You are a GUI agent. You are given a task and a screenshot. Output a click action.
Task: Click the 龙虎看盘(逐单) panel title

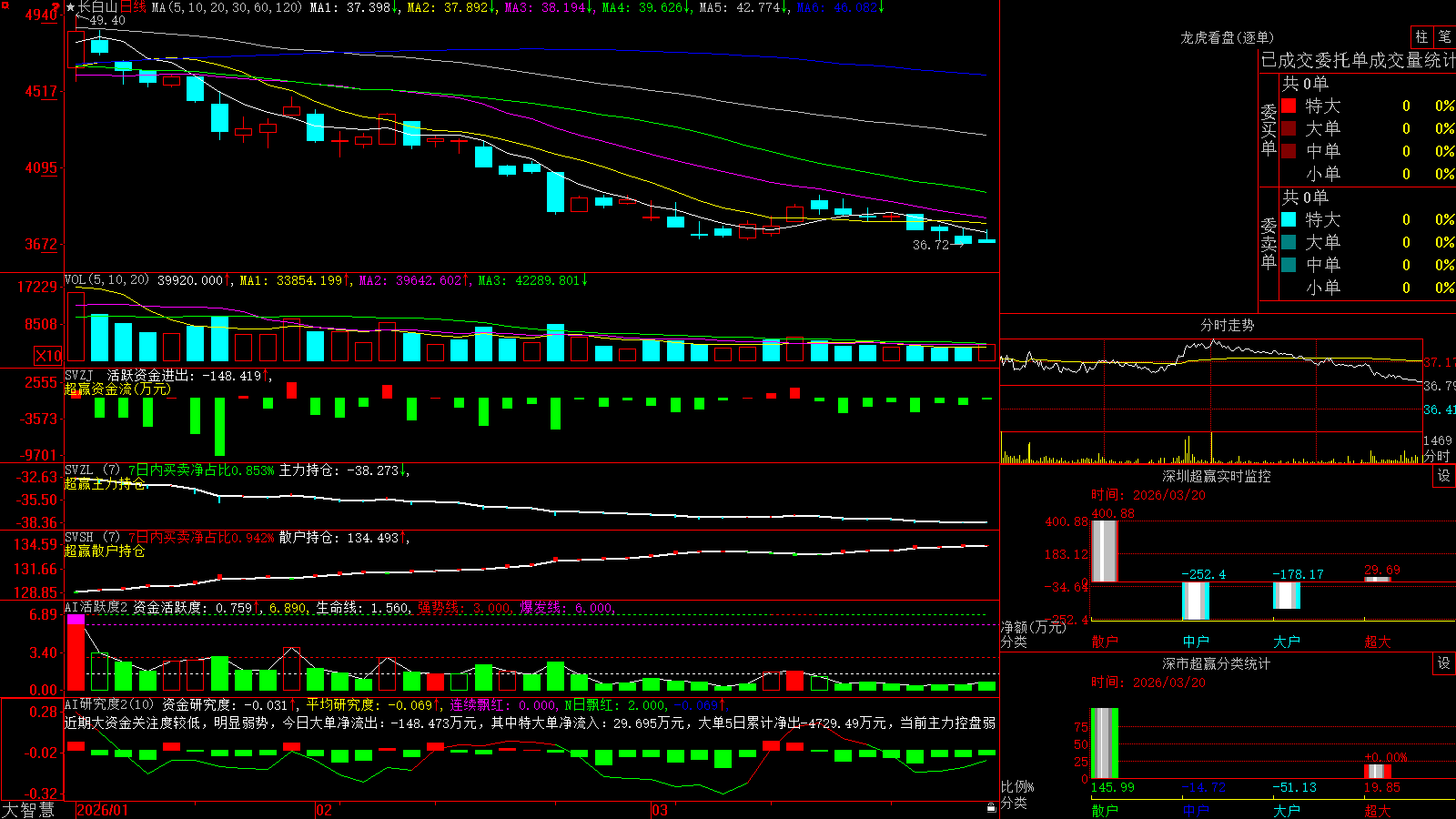[x=1227, y=37]
